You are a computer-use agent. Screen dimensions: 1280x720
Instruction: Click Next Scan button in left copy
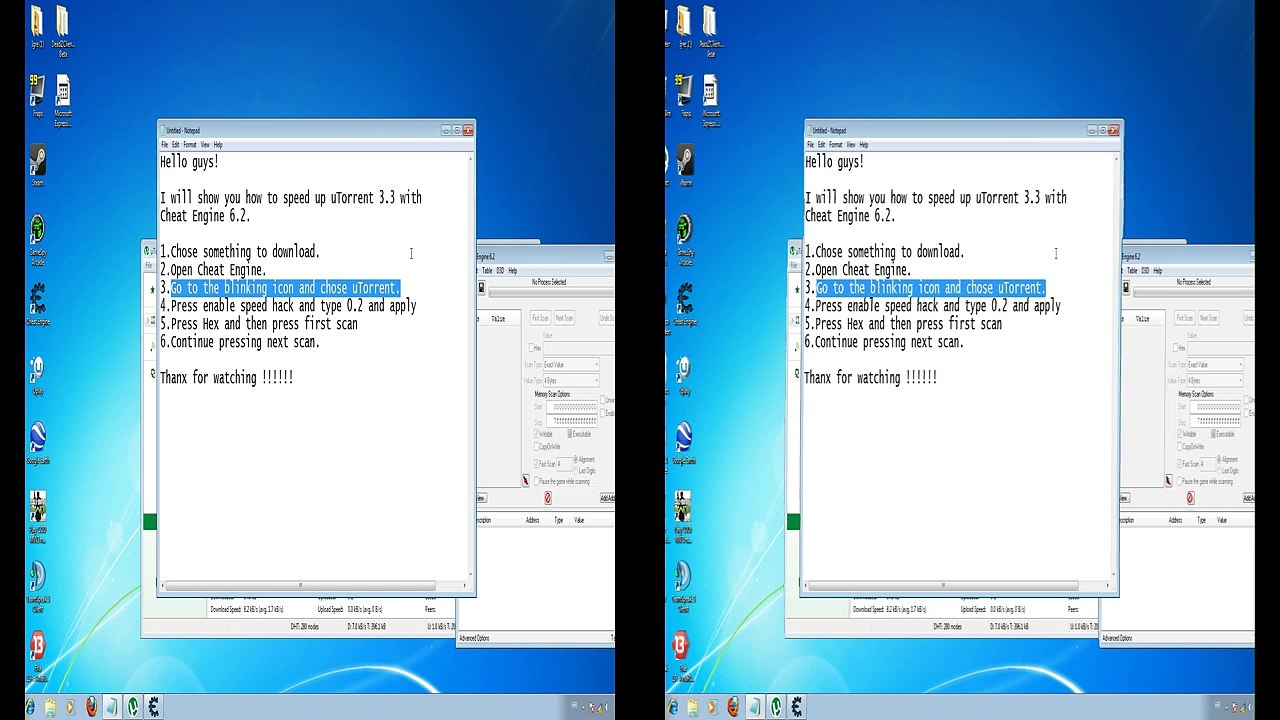pyautogui.click(x=564, y=318)
